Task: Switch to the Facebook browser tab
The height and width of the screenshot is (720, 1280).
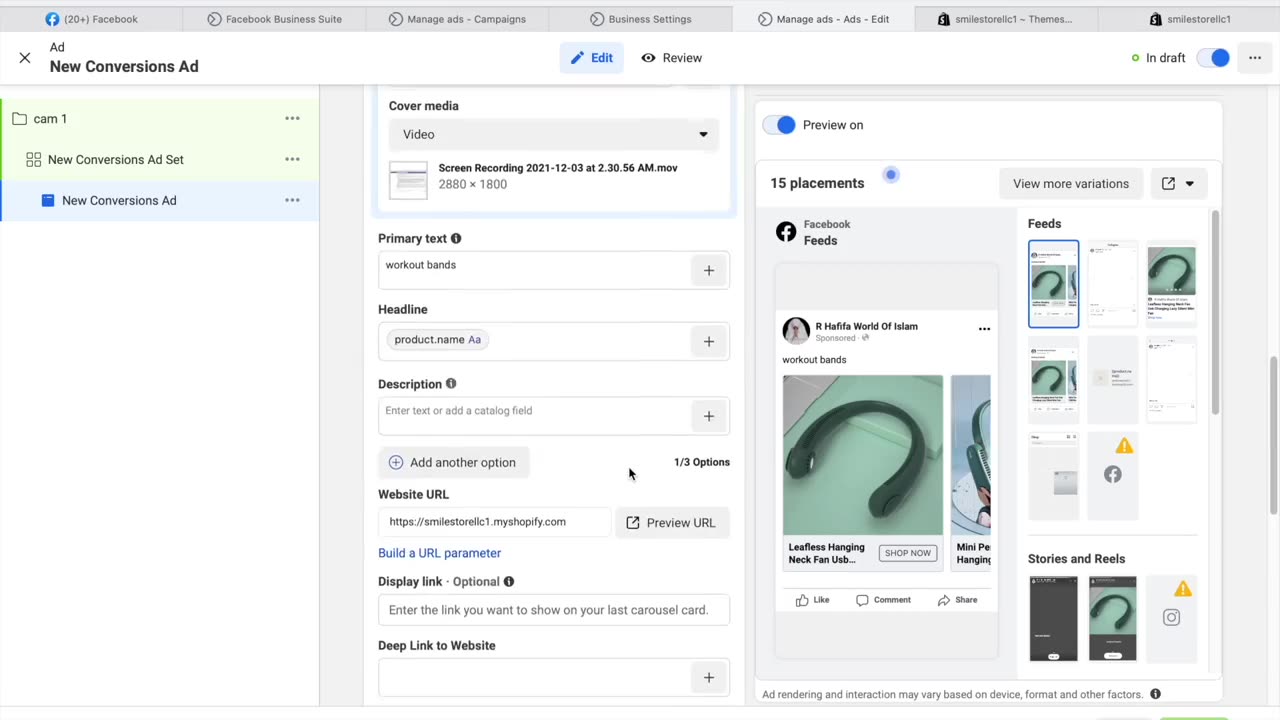Action: [92, 19]
